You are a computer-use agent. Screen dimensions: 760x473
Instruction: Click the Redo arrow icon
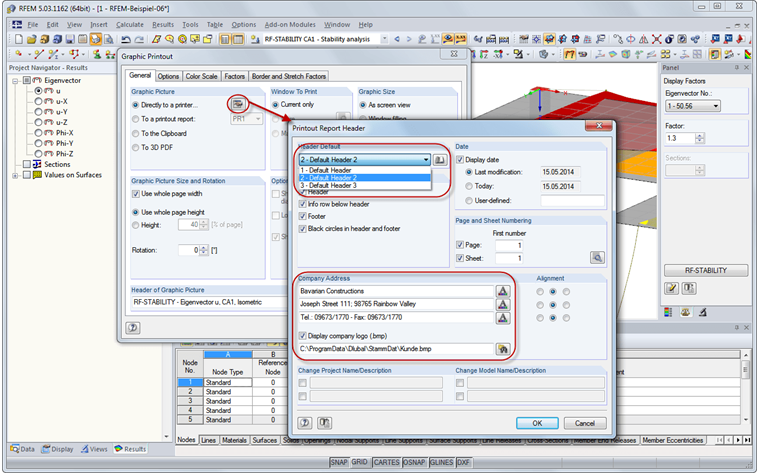(139, 39)
